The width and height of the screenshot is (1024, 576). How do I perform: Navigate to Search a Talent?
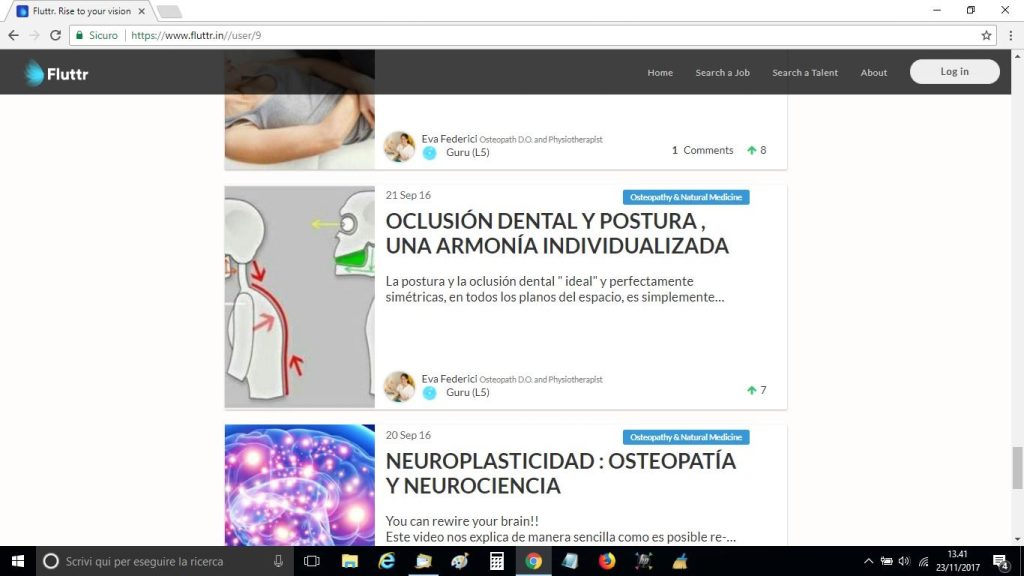(804, 73)
